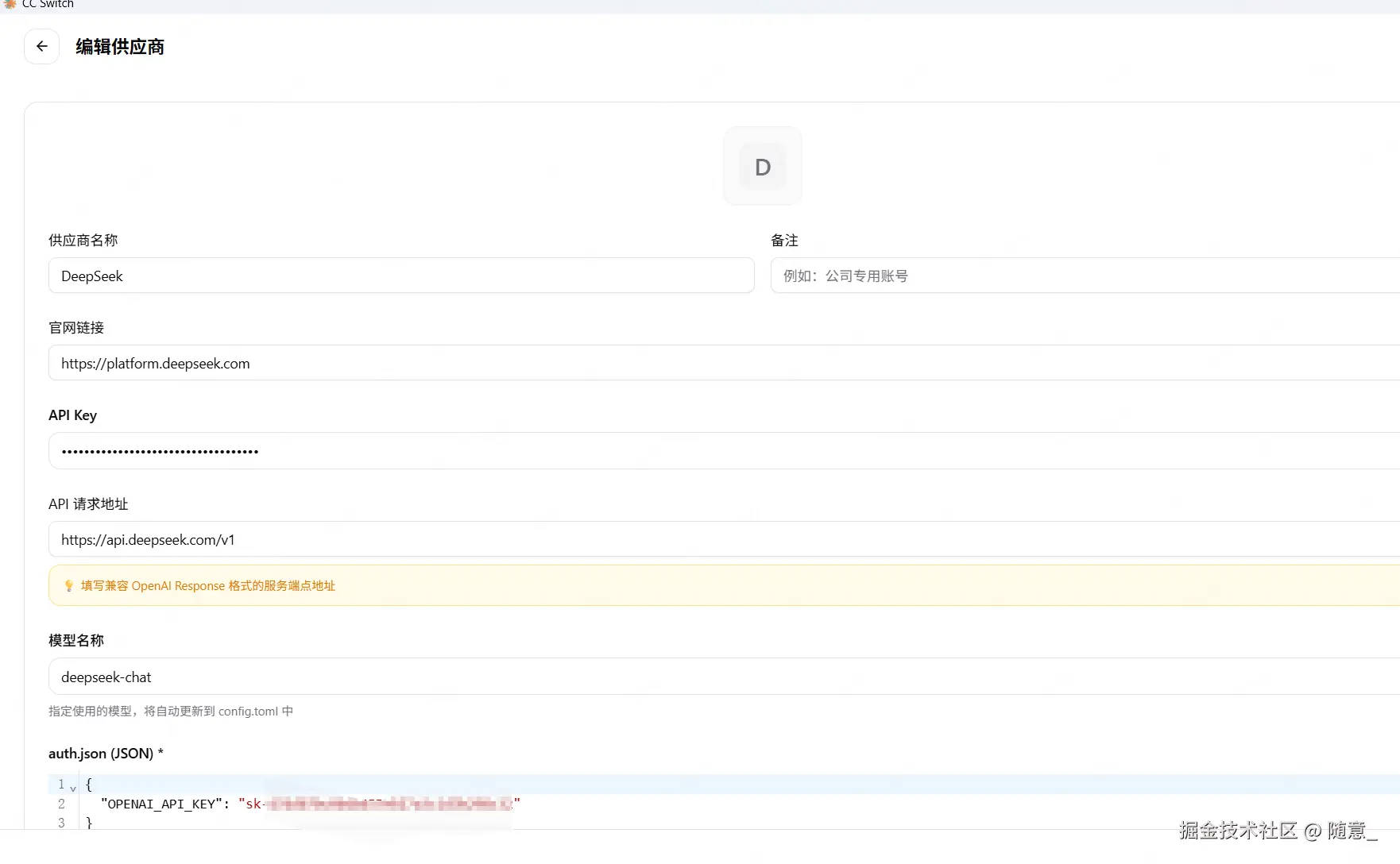Go back using the arrow button
The image size is (1400, 864).
coord(42,46)
